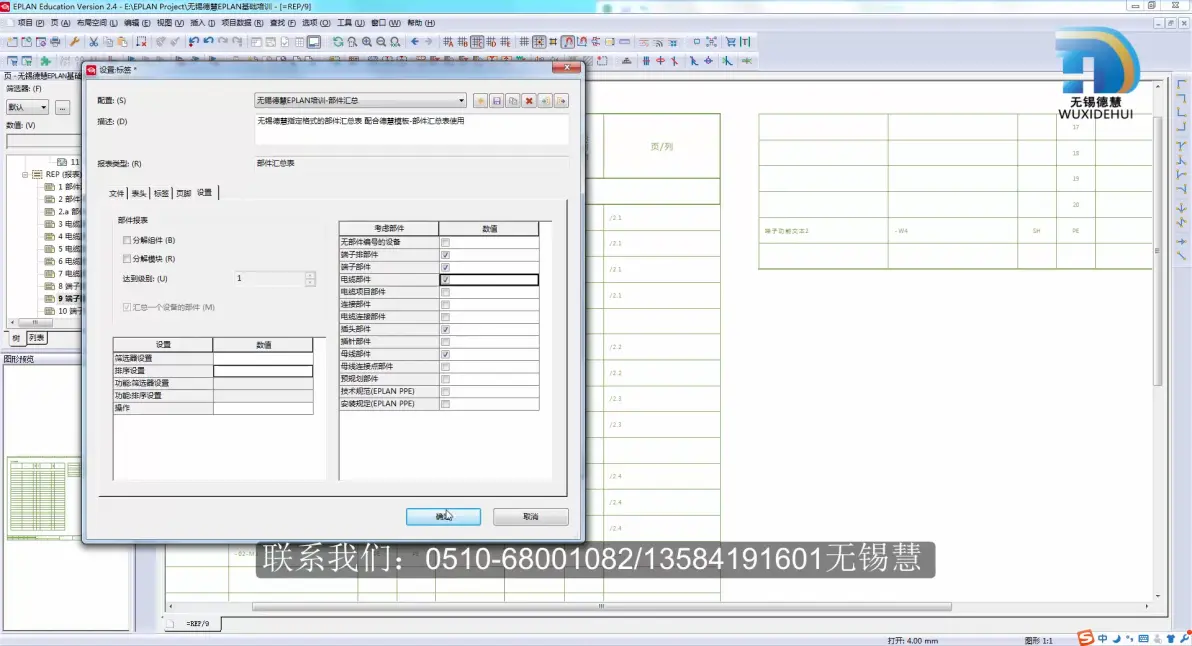Switch to the 页脚 tab
This screenshot has width=1192, height=646.
coord(183,194)
